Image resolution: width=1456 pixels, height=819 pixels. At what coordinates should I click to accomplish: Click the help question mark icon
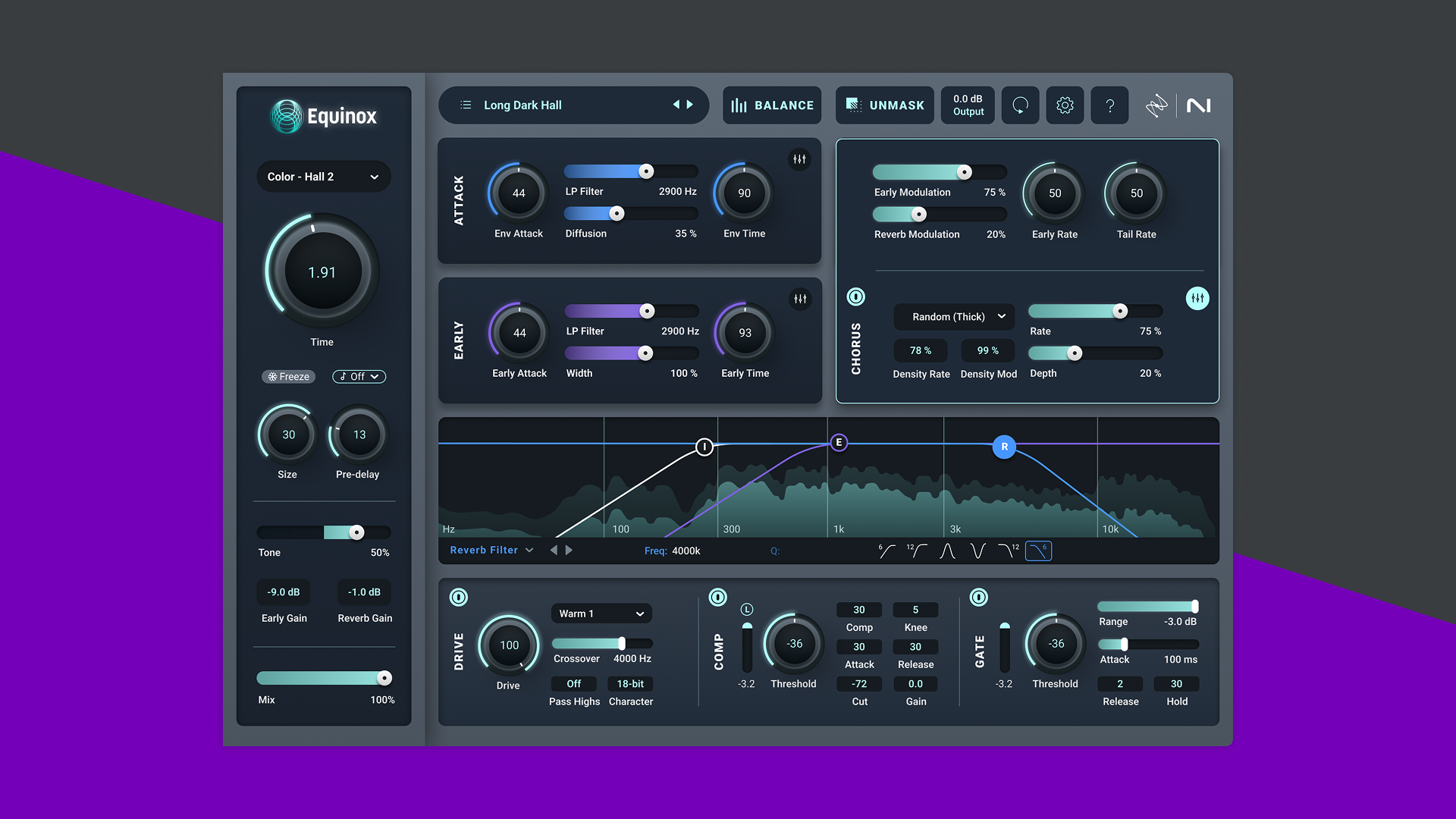point(1109,105)
